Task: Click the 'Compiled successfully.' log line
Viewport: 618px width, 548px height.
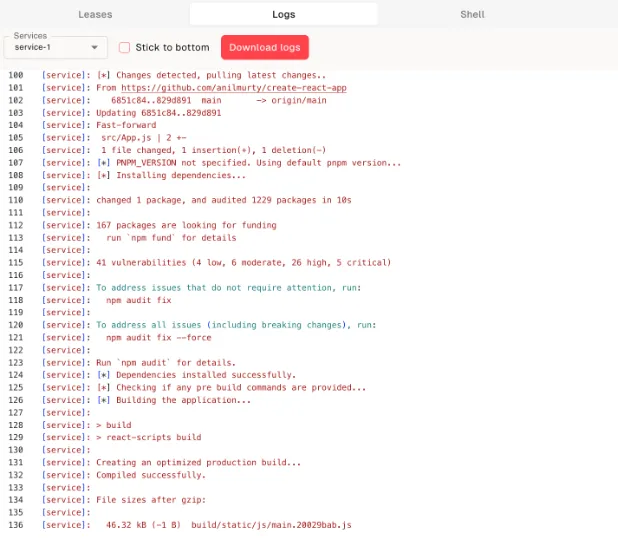Action: [x=150, y=475]
